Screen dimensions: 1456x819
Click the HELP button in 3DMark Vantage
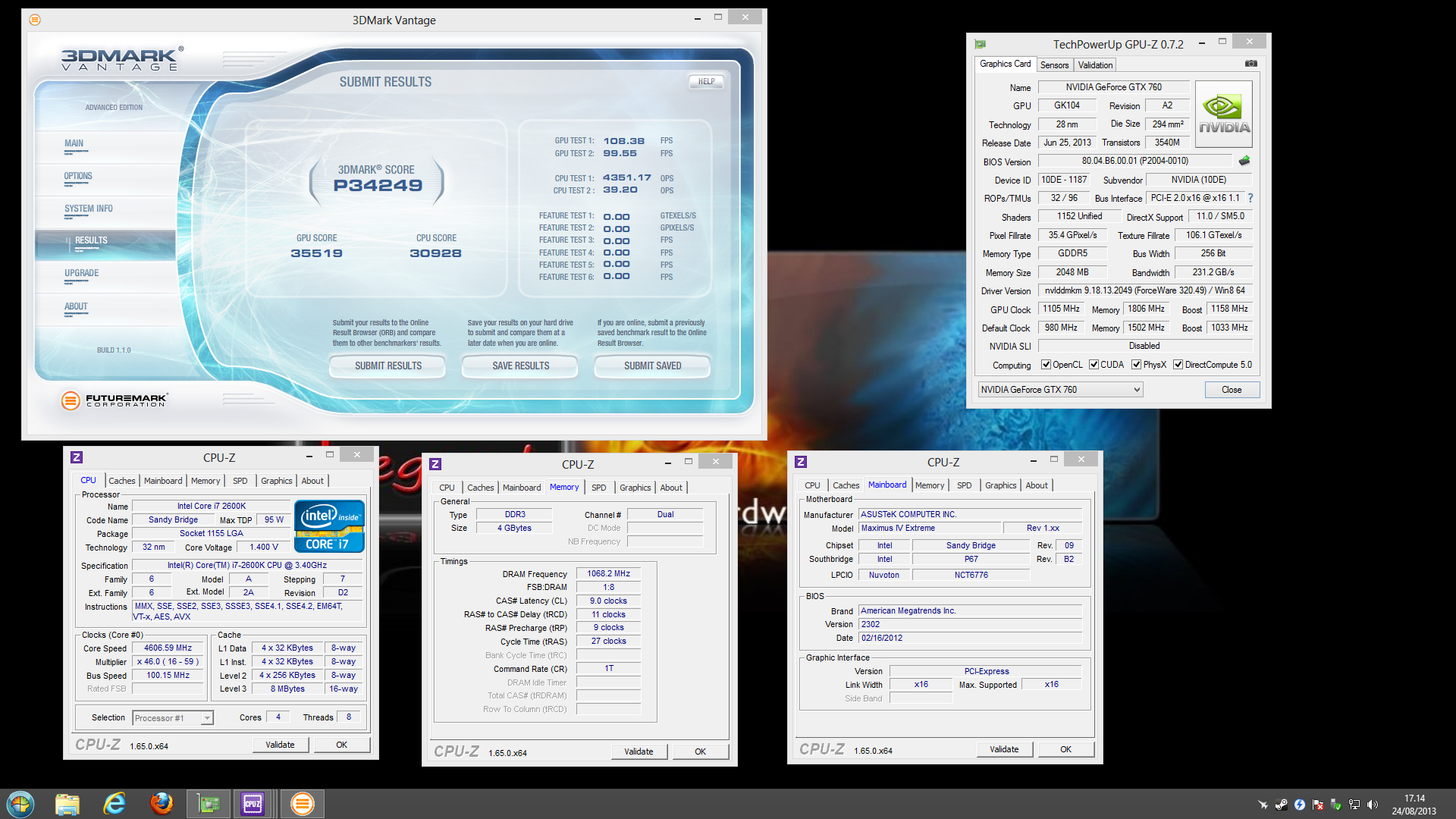click(x=706, y=82)
